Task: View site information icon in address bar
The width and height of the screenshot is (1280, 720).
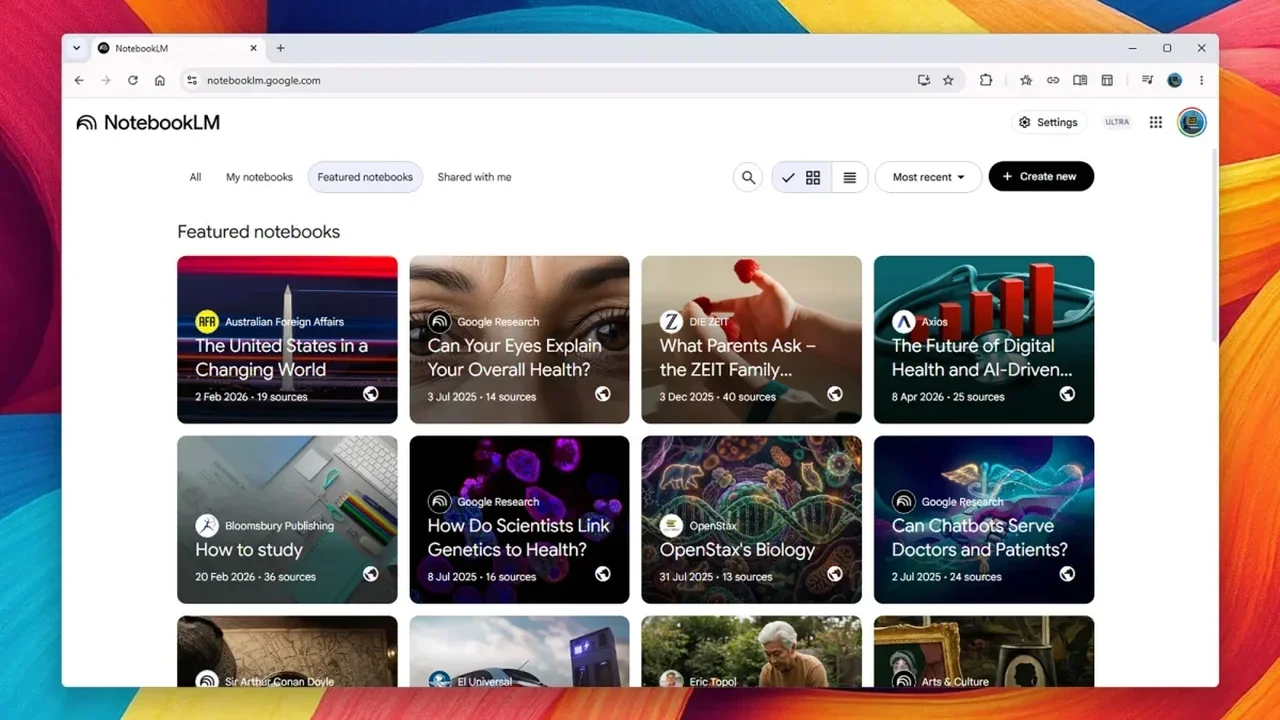Action: [x=192, y=80]
